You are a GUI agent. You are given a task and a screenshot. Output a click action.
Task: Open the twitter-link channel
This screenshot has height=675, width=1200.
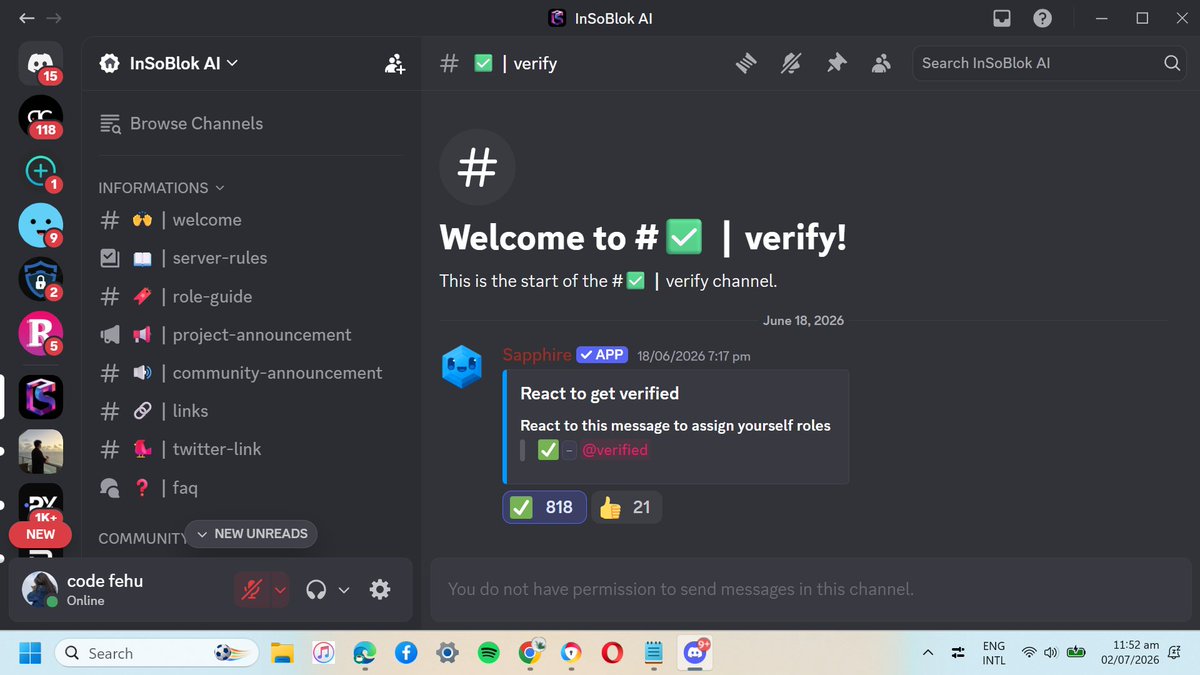click(x=250, y=449)
